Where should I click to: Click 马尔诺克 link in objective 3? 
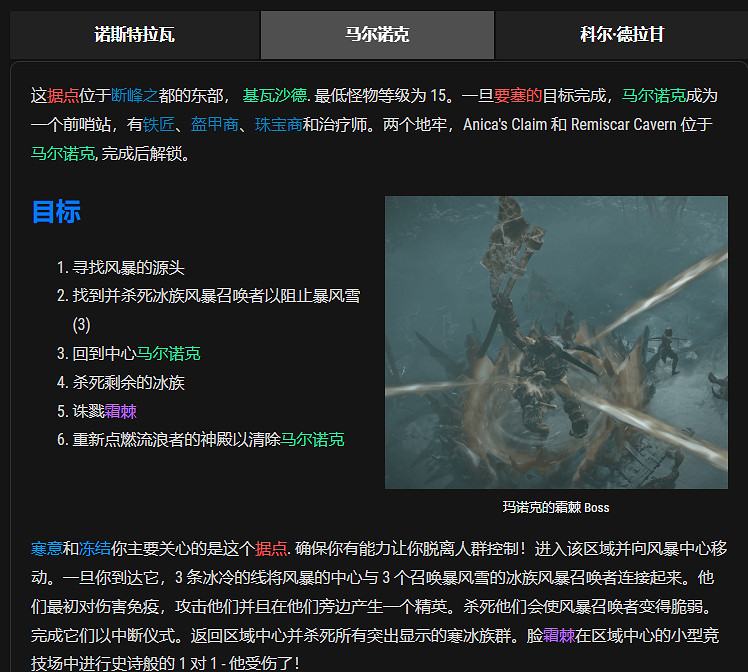(168, 354)
